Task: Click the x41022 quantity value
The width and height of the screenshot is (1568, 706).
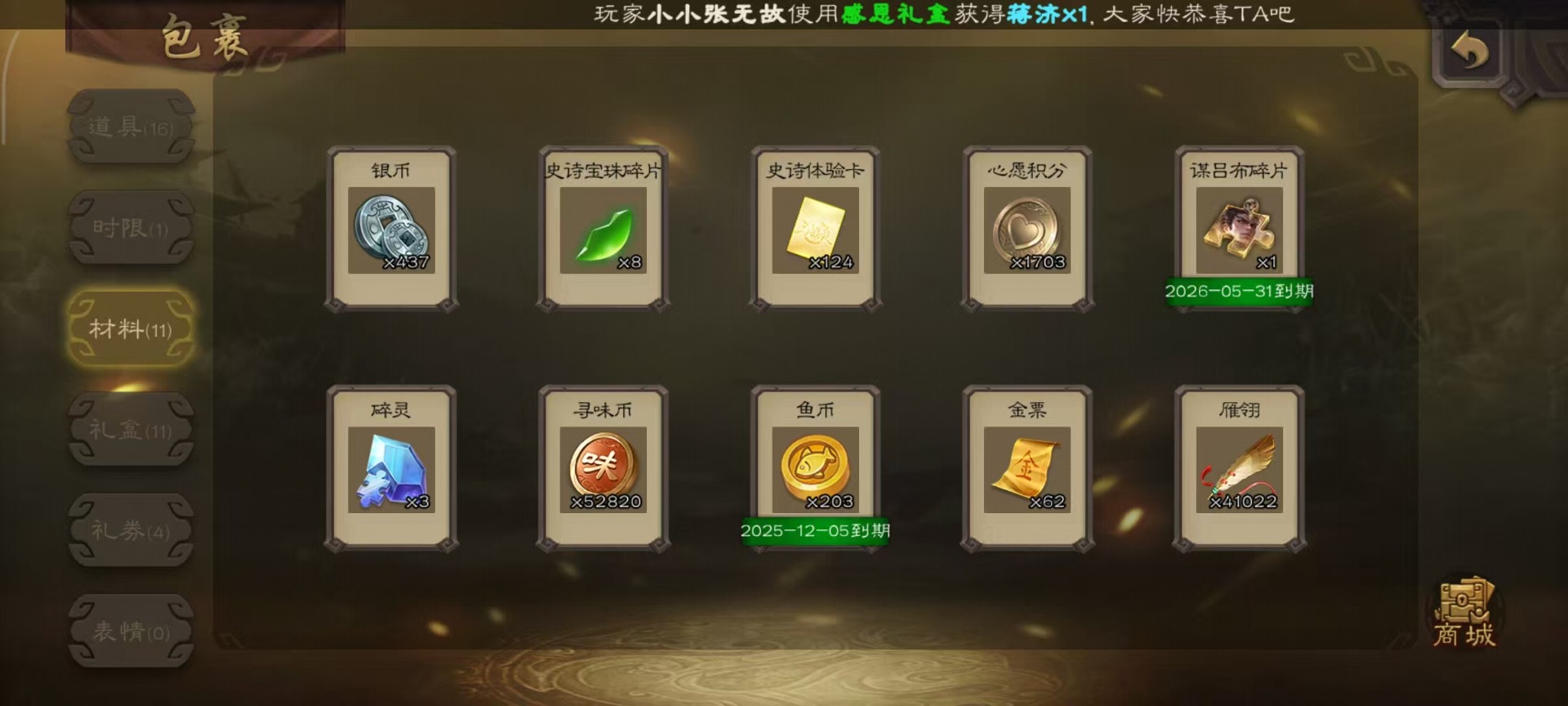Action: (x=1243, y=502)
